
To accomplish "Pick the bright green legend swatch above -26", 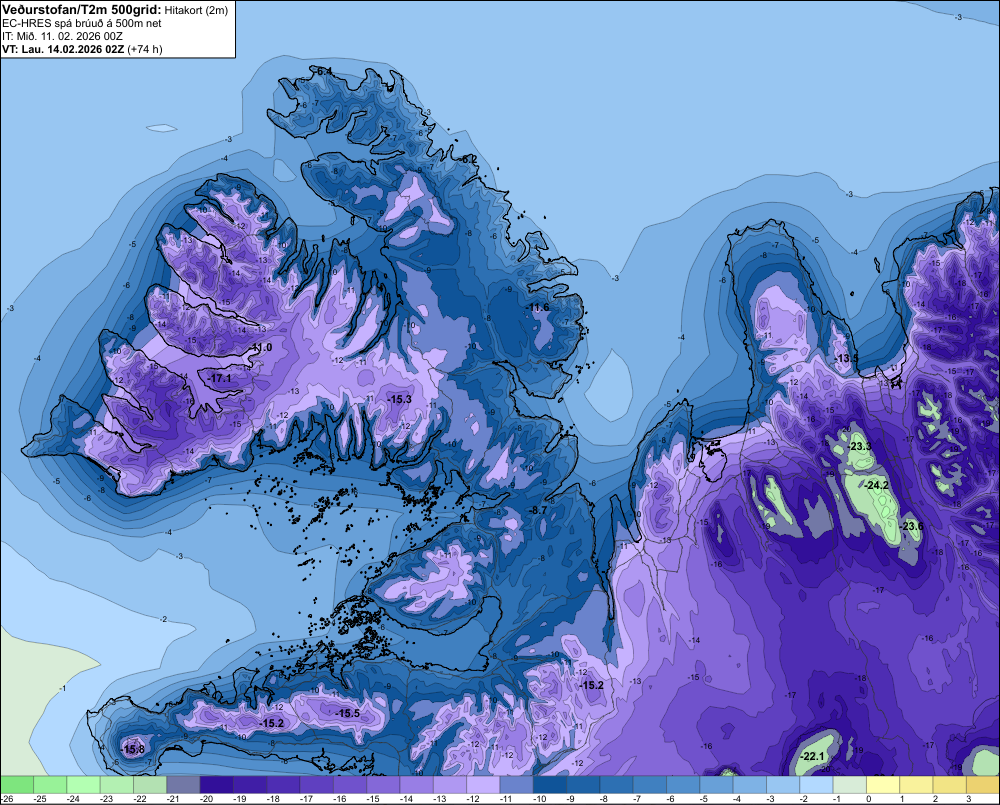I will (17, 784).
